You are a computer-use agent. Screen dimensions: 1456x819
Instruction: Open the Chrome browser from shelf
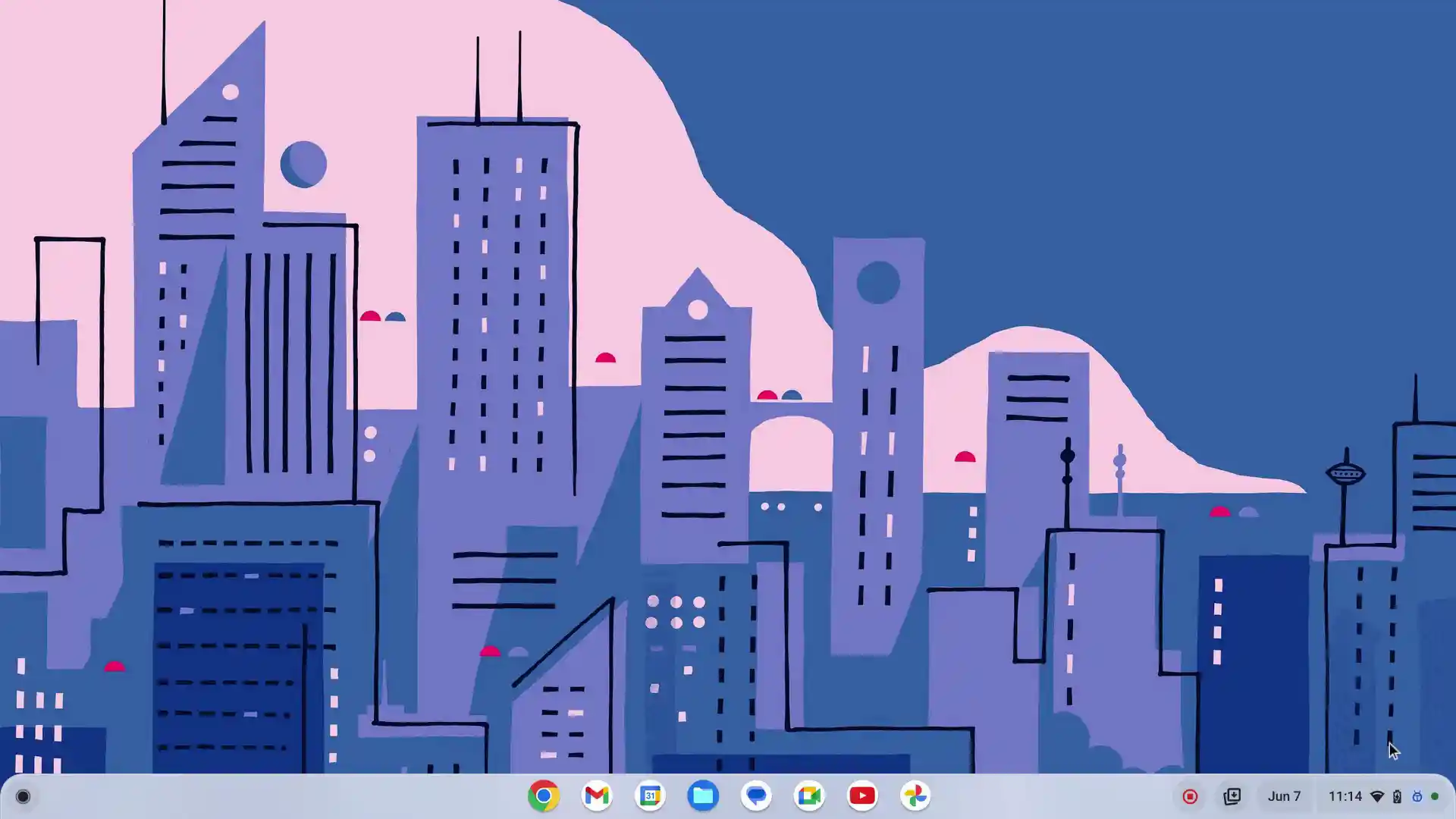(x=543, y=796)
